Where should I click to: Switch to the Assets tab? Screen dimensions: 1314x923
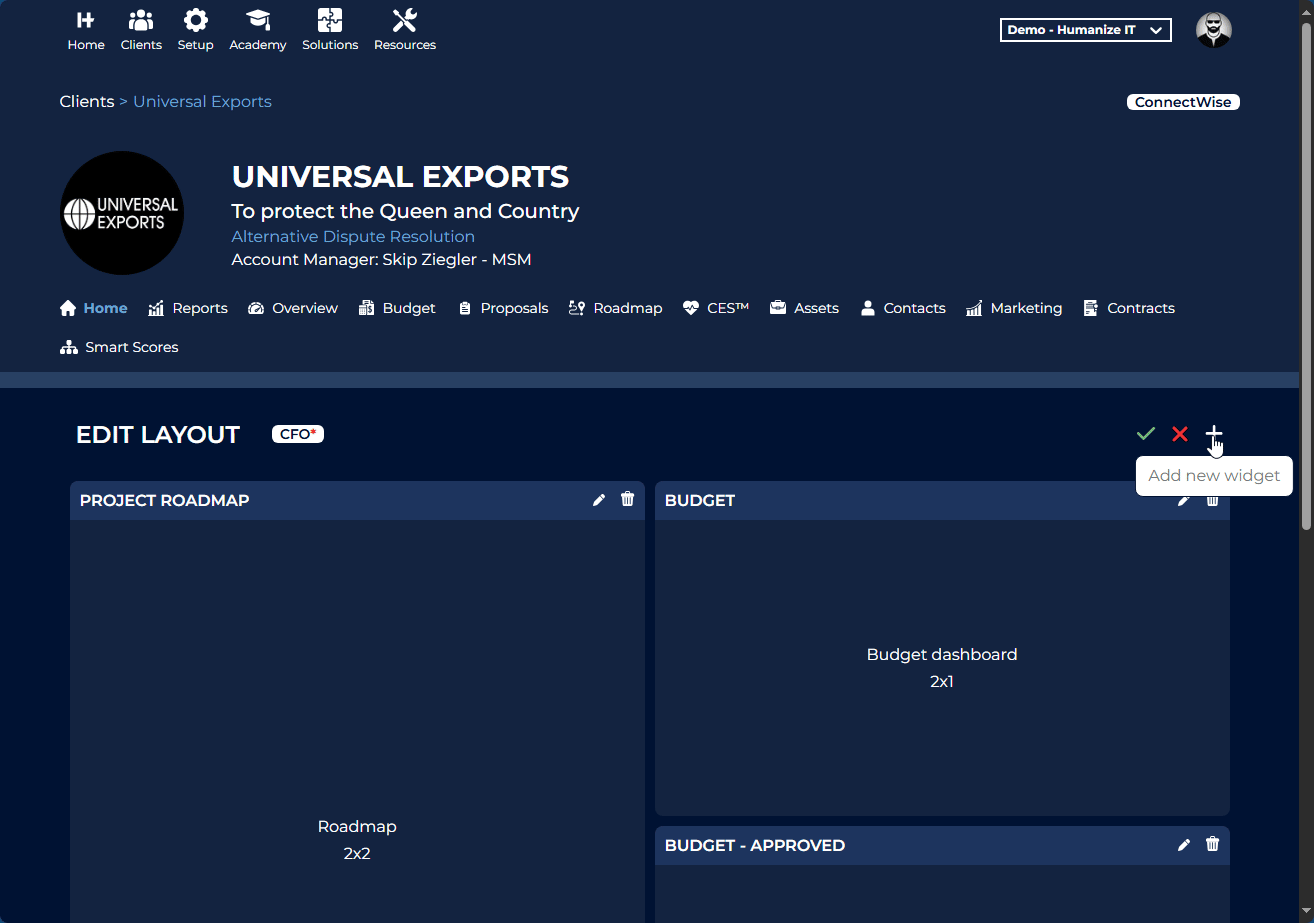[x=804, y=308]
